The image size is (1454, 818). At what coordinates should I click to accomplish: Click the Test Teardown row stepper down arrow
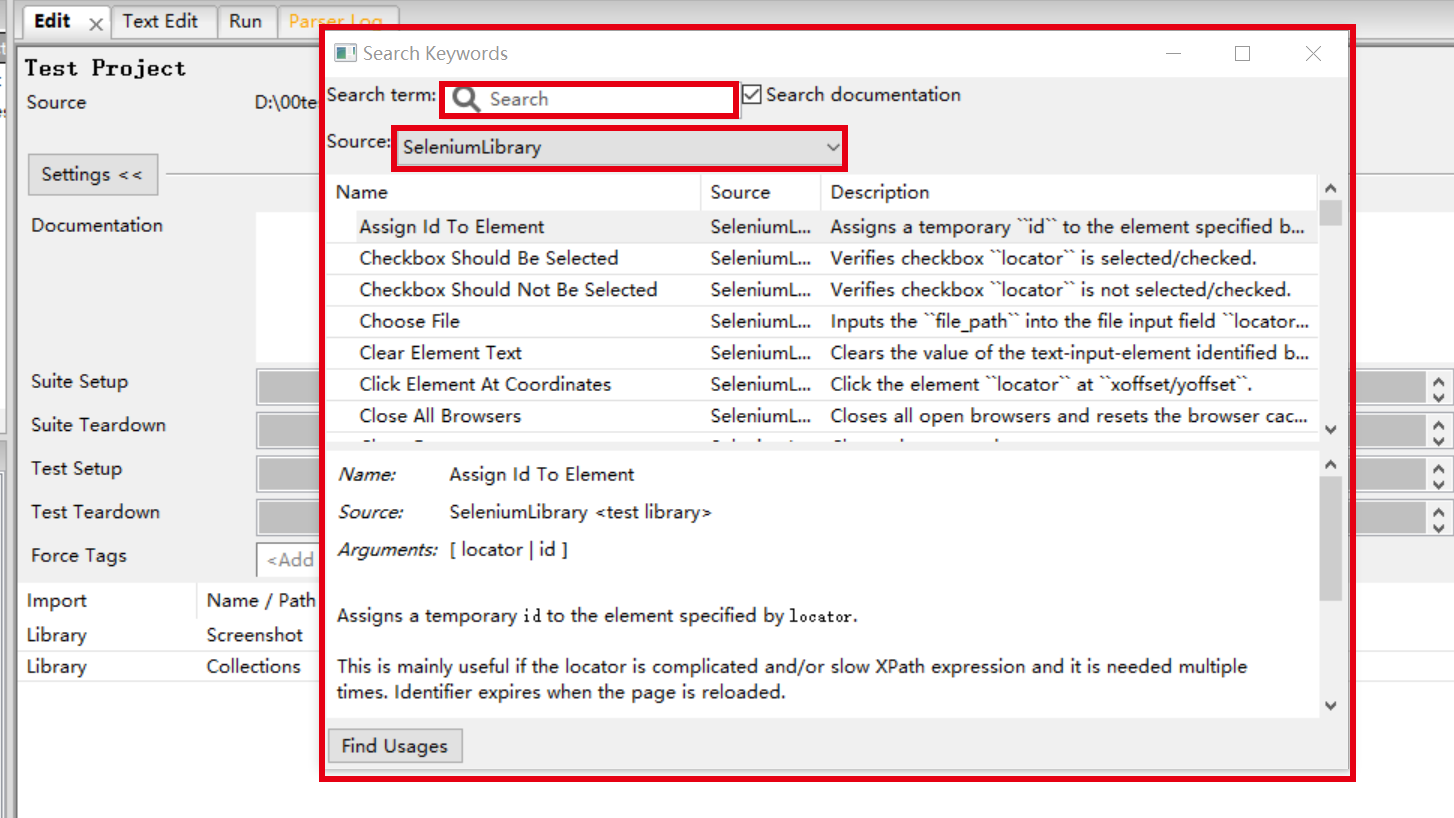1439,526
